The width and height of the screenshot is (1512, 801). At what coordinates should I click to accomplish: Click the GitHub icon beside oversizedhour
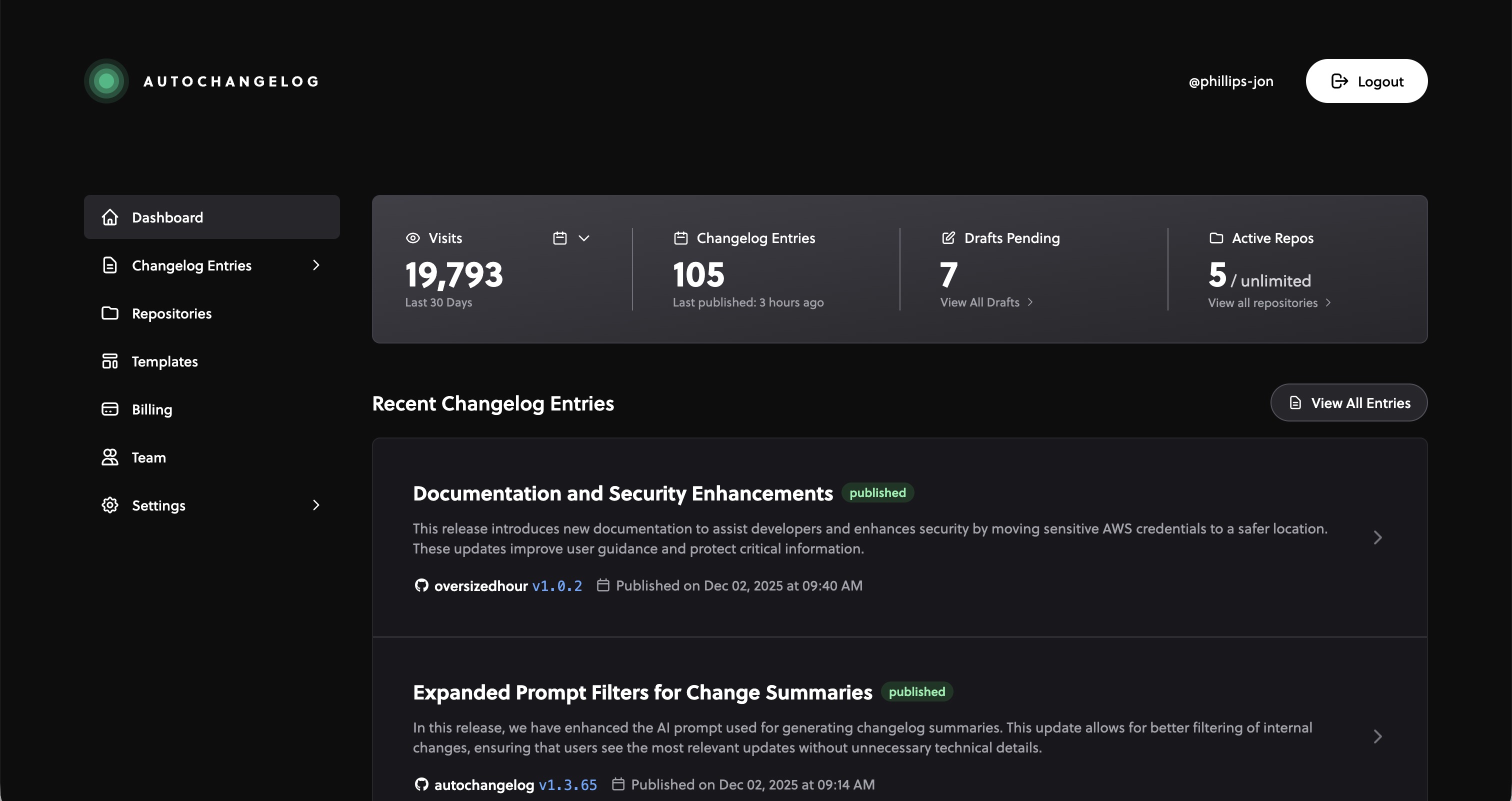pos(421,585)
